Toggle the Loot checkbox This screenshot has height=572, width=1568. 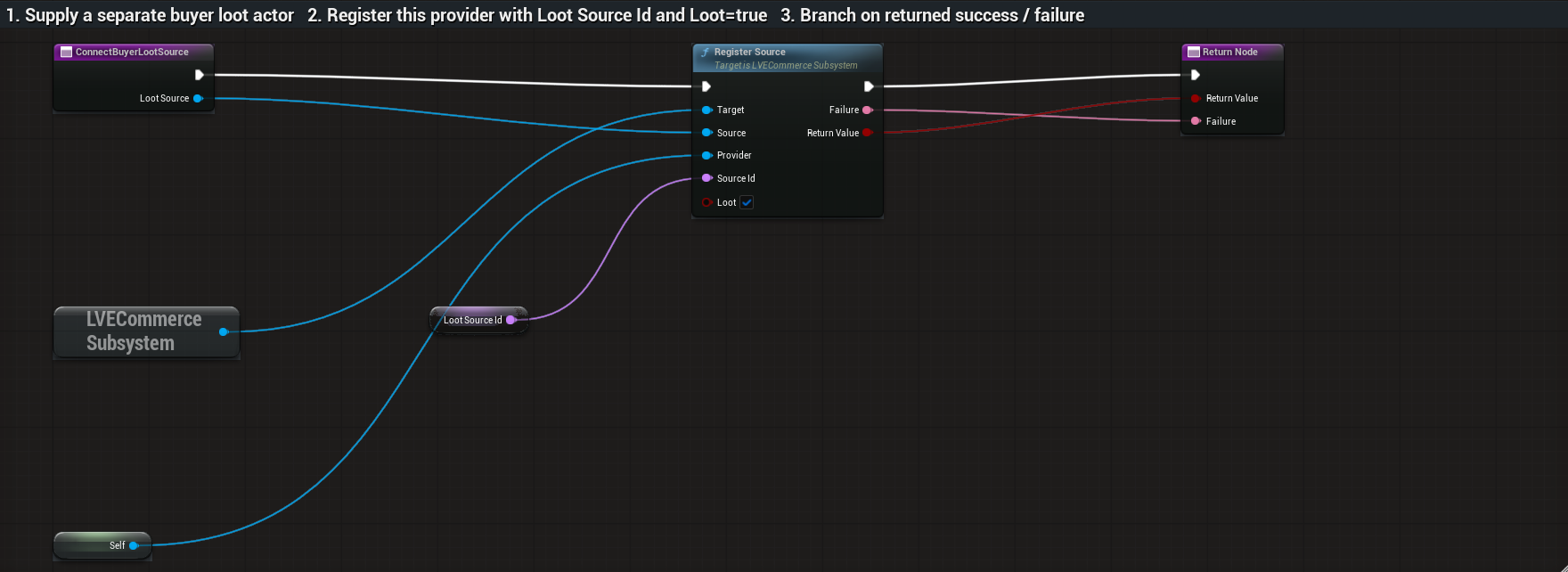(x=747, y=202)
